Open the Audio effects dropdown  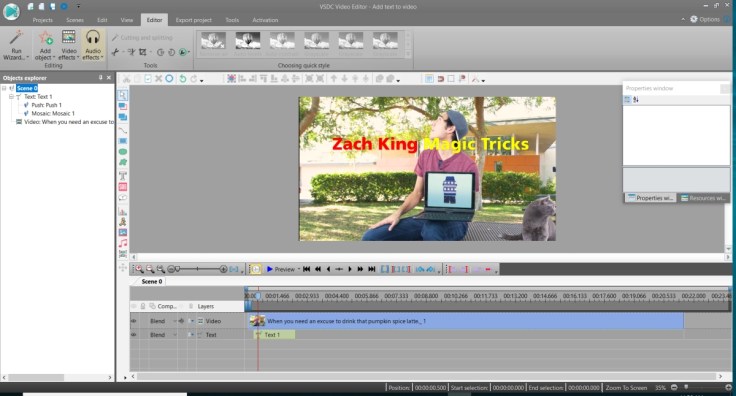click(x=92, y=45)
